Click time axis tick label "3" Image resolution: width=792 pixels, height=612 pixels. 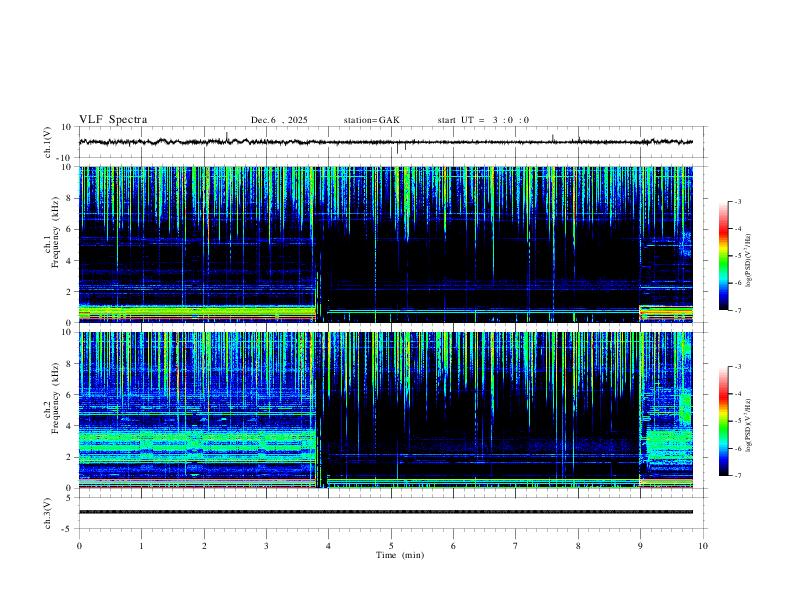(266, 546)
